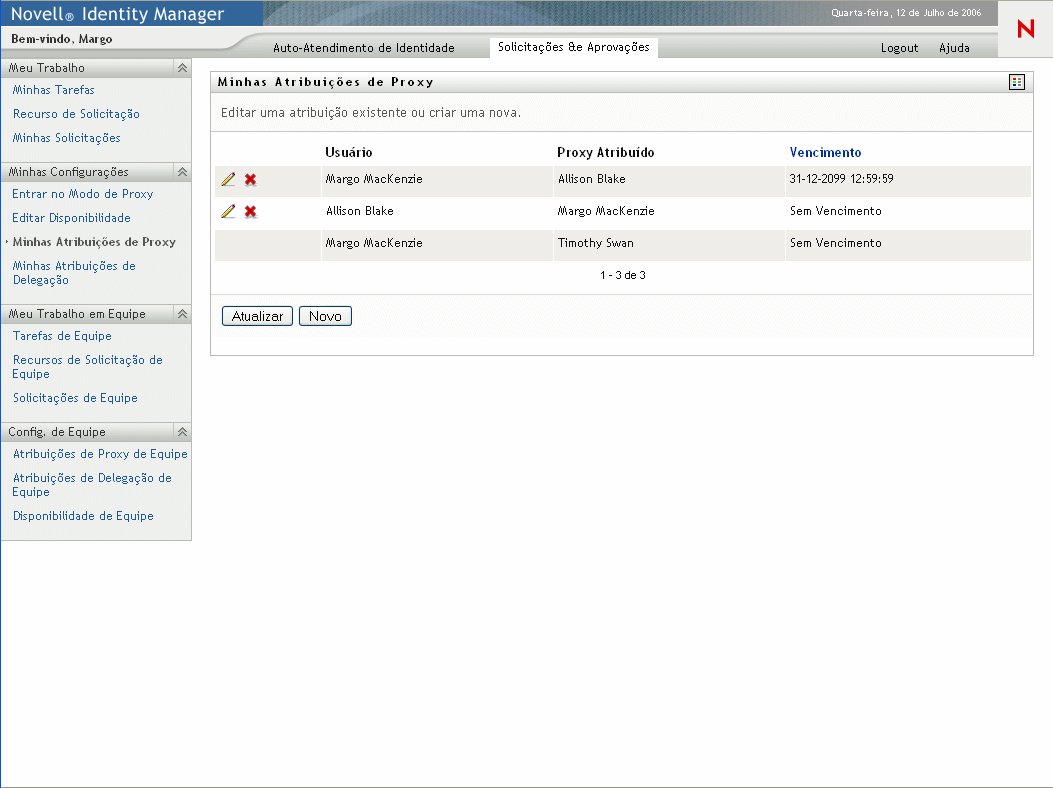Click the edit pencil for the Allison Blake proxy assignment
The width and height of the screenshot is (1053, 788).
coord(228,179)
